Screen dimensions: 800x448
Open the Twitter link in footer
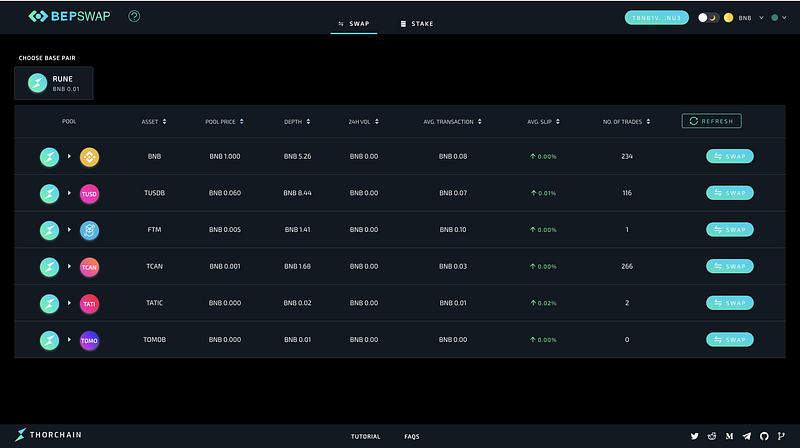pyautogui.click(x=694, y=436)
